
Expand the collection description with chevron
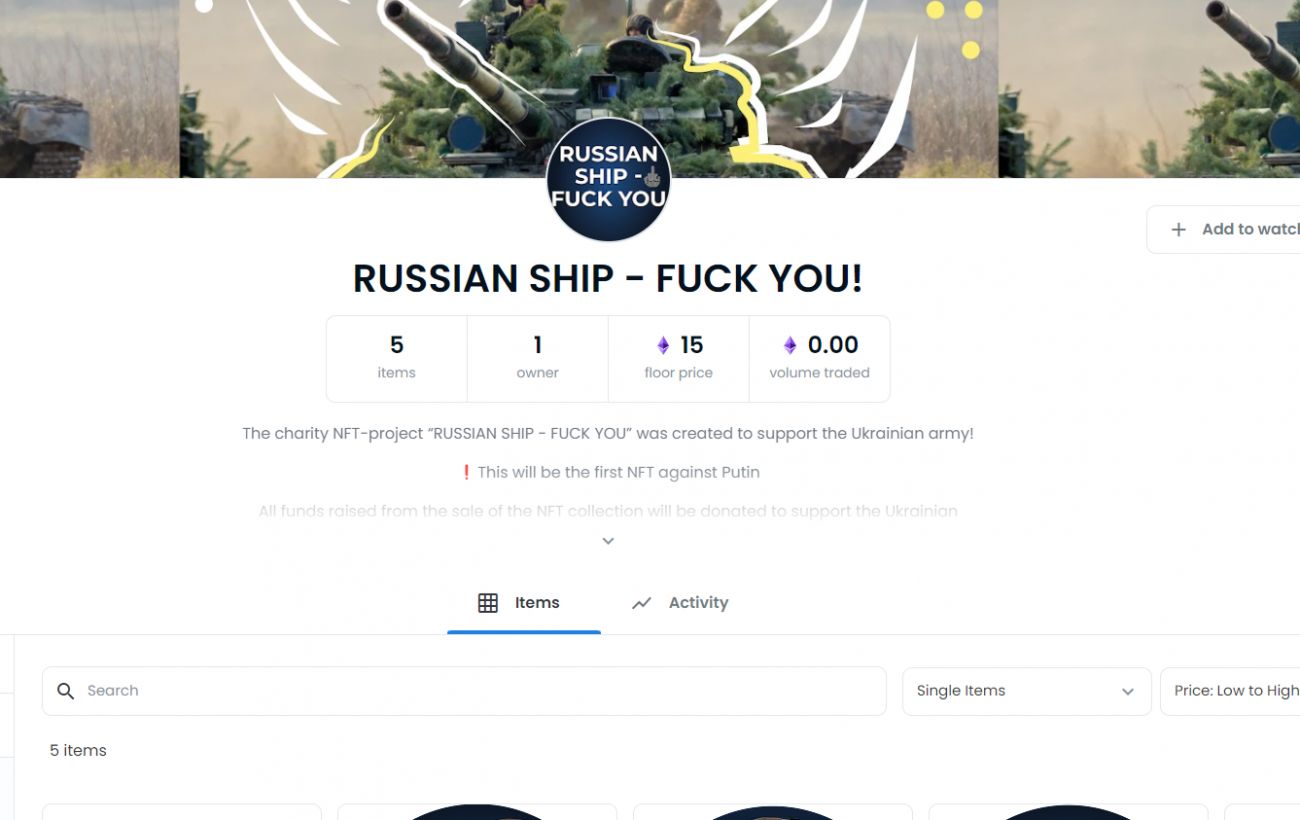pos(608,541)
